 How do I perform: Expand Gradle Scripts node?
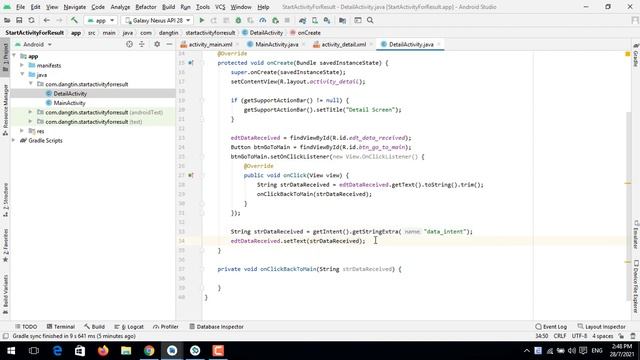14,140
